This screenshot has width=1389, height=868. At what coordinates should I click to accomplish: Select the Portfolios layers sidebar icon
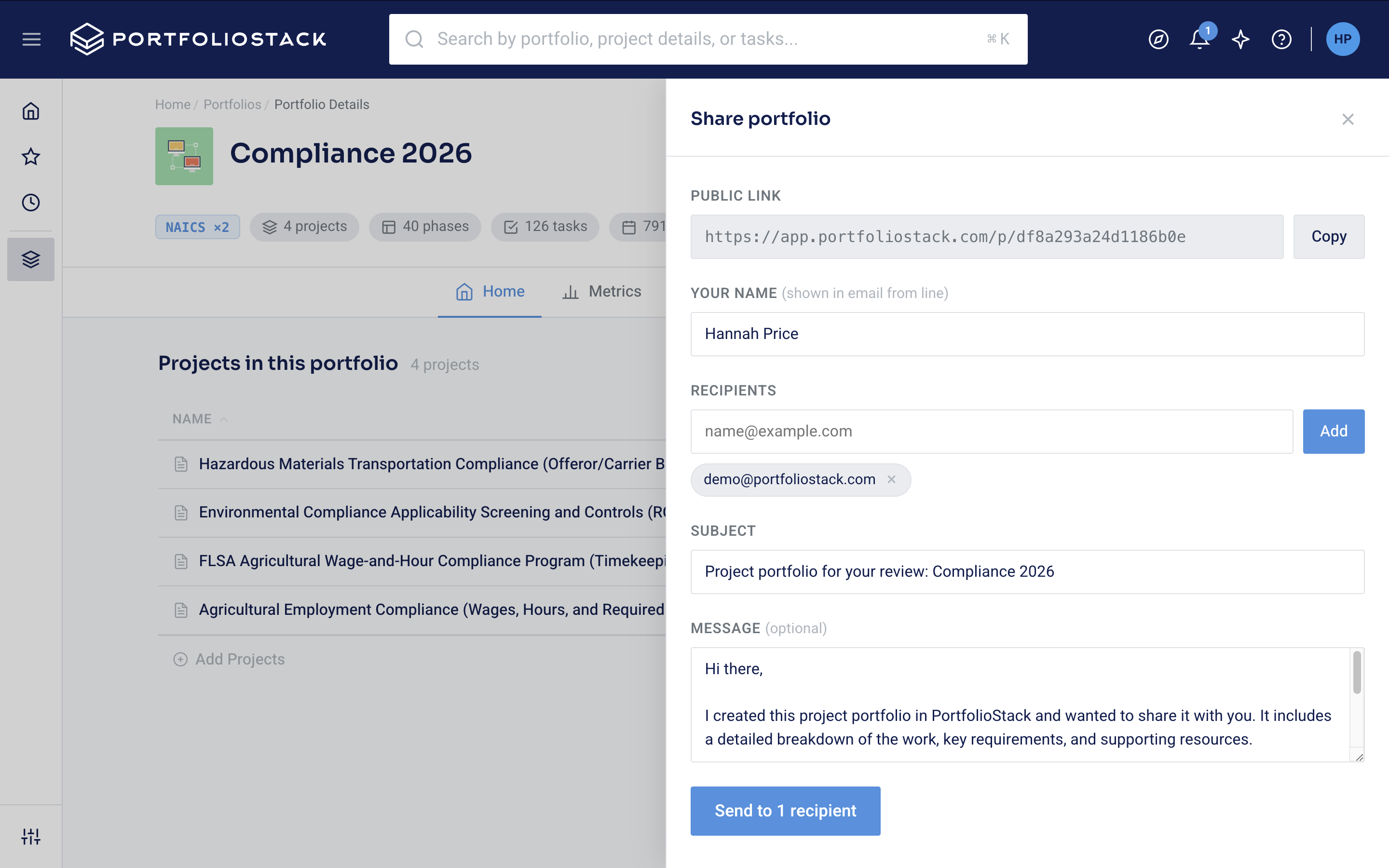coord(31,259)
